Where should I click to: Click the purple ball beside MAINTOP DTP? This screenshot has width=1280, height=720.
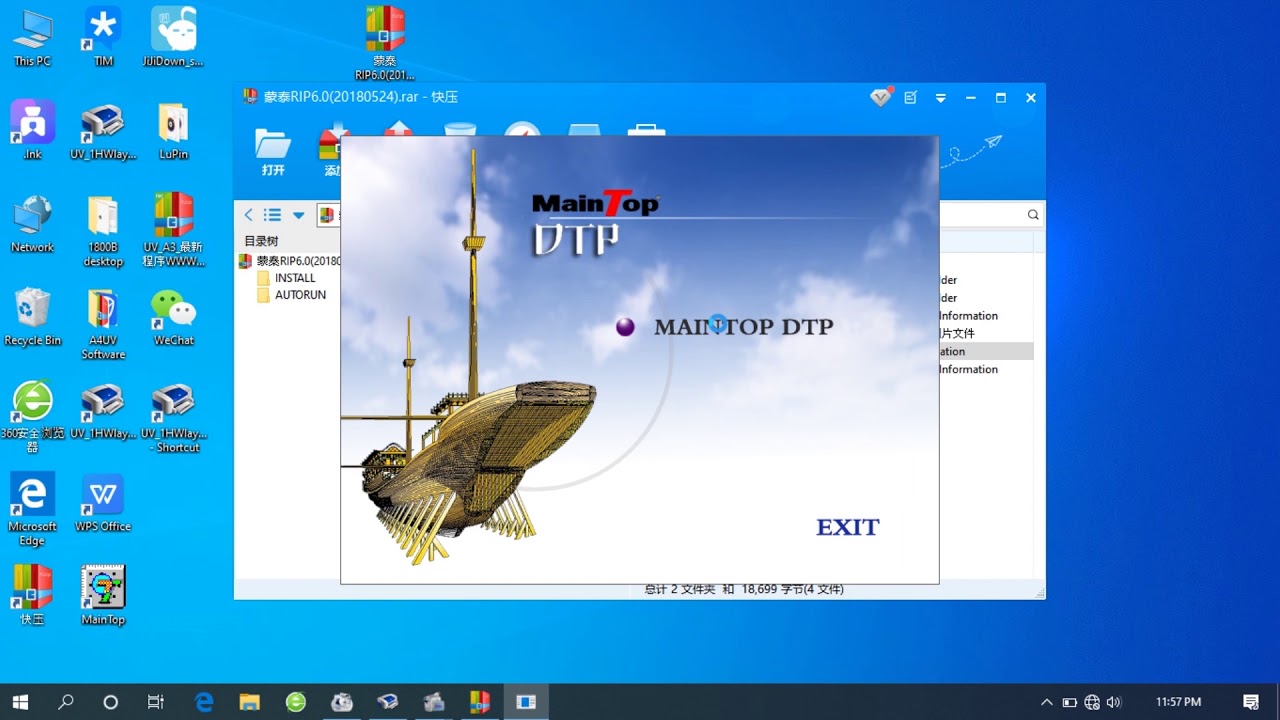(625, 327)
